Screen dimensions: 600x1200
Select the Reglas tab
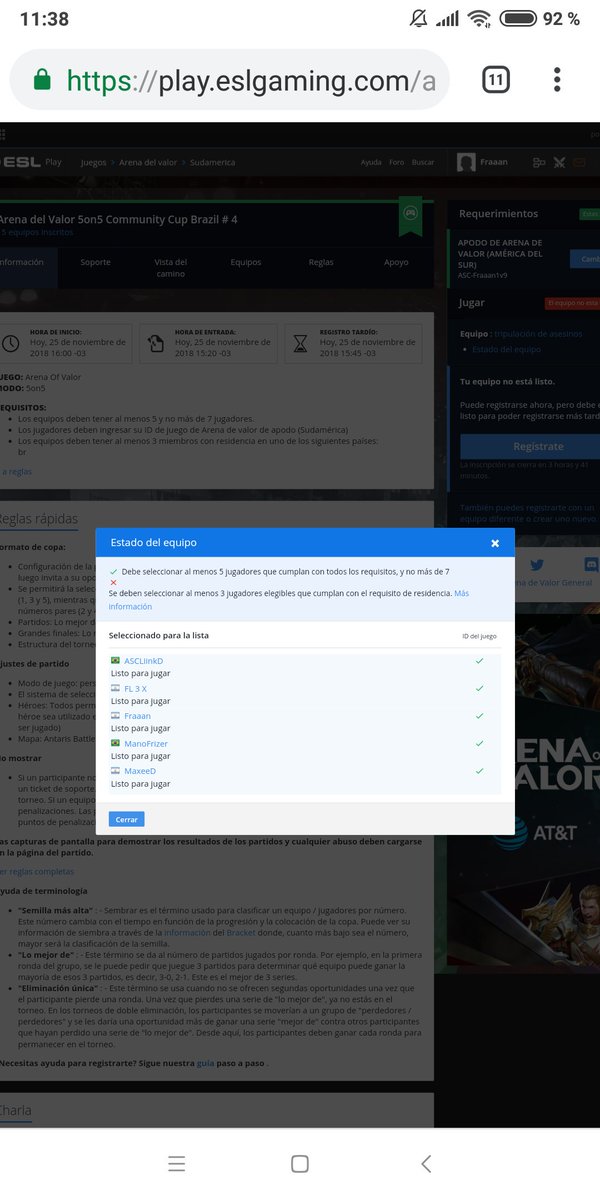tap(321, 263)
